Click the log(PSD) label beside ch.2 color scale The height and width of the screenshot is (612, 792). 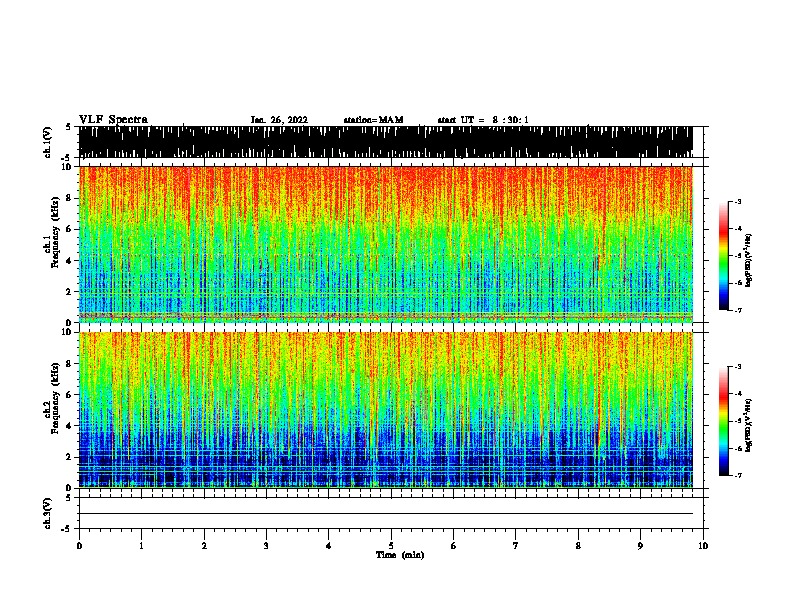coord(749,426)
